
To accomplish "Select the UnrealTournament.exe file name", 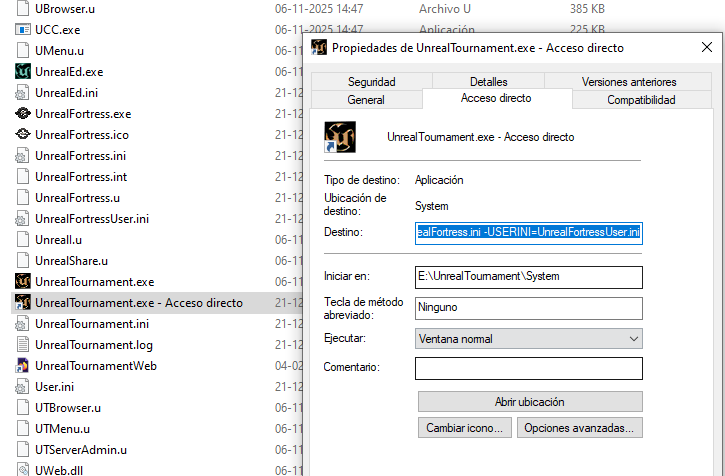I will coord(94,282).
